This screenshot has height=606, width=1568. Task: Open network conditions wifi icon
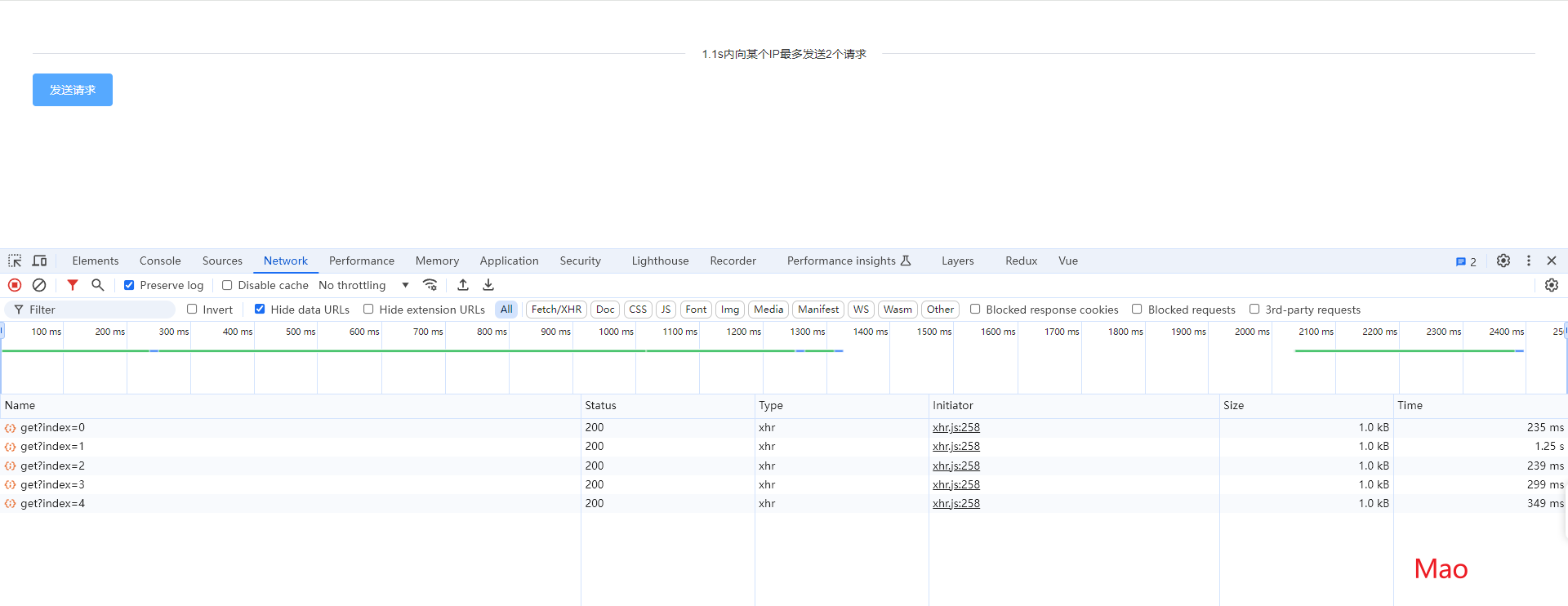point(430,285)
